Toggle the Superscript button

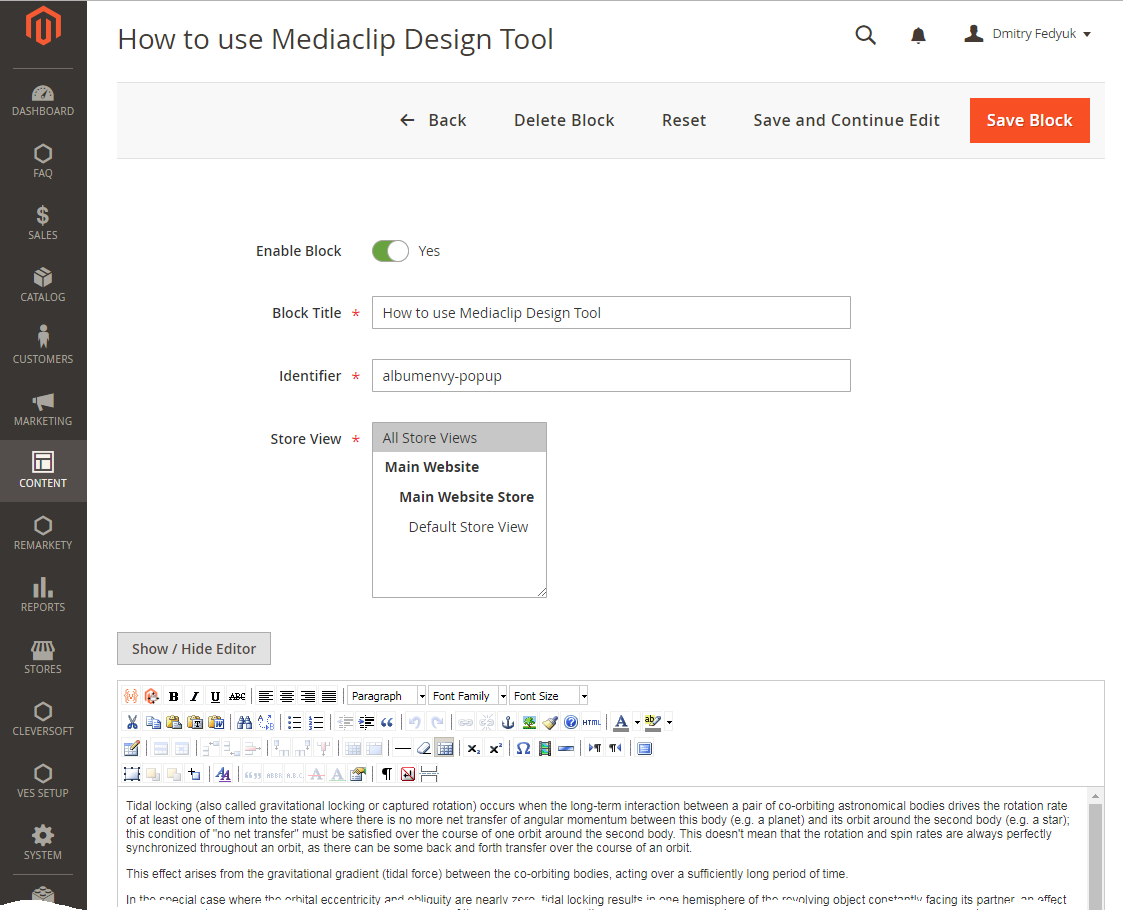(x=495, y=748)
